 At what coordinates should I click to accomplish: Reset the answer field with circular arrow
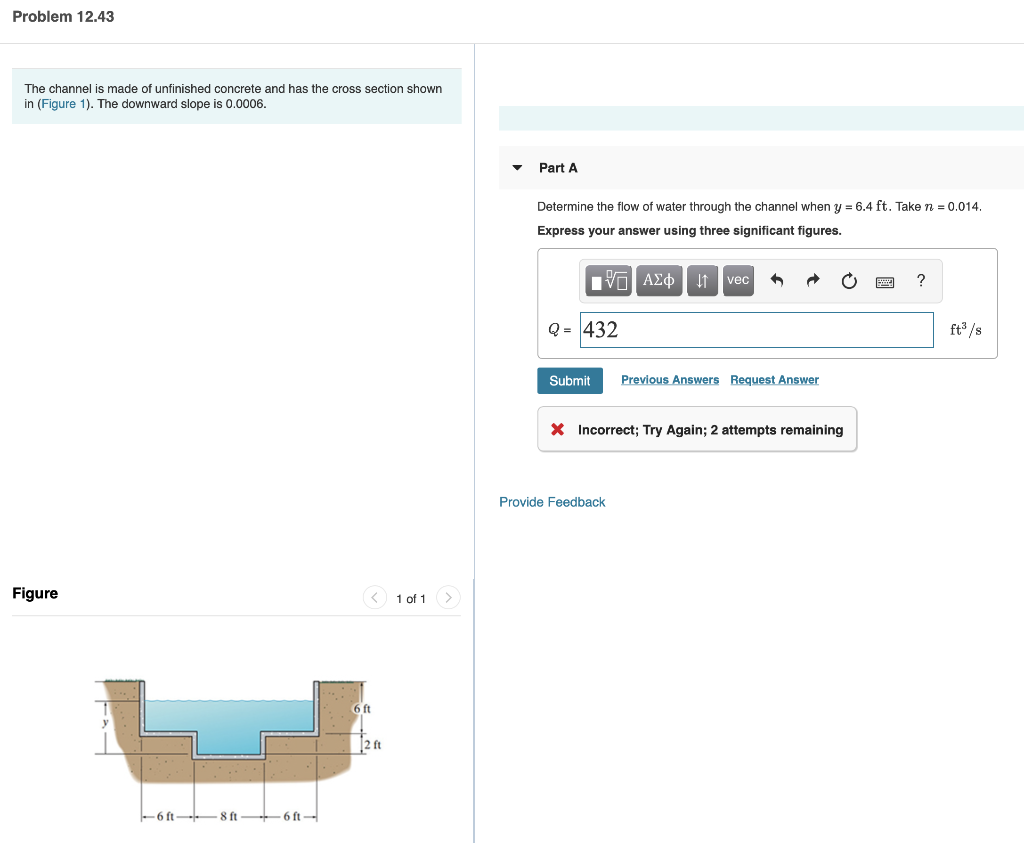(x=848, y=281)
